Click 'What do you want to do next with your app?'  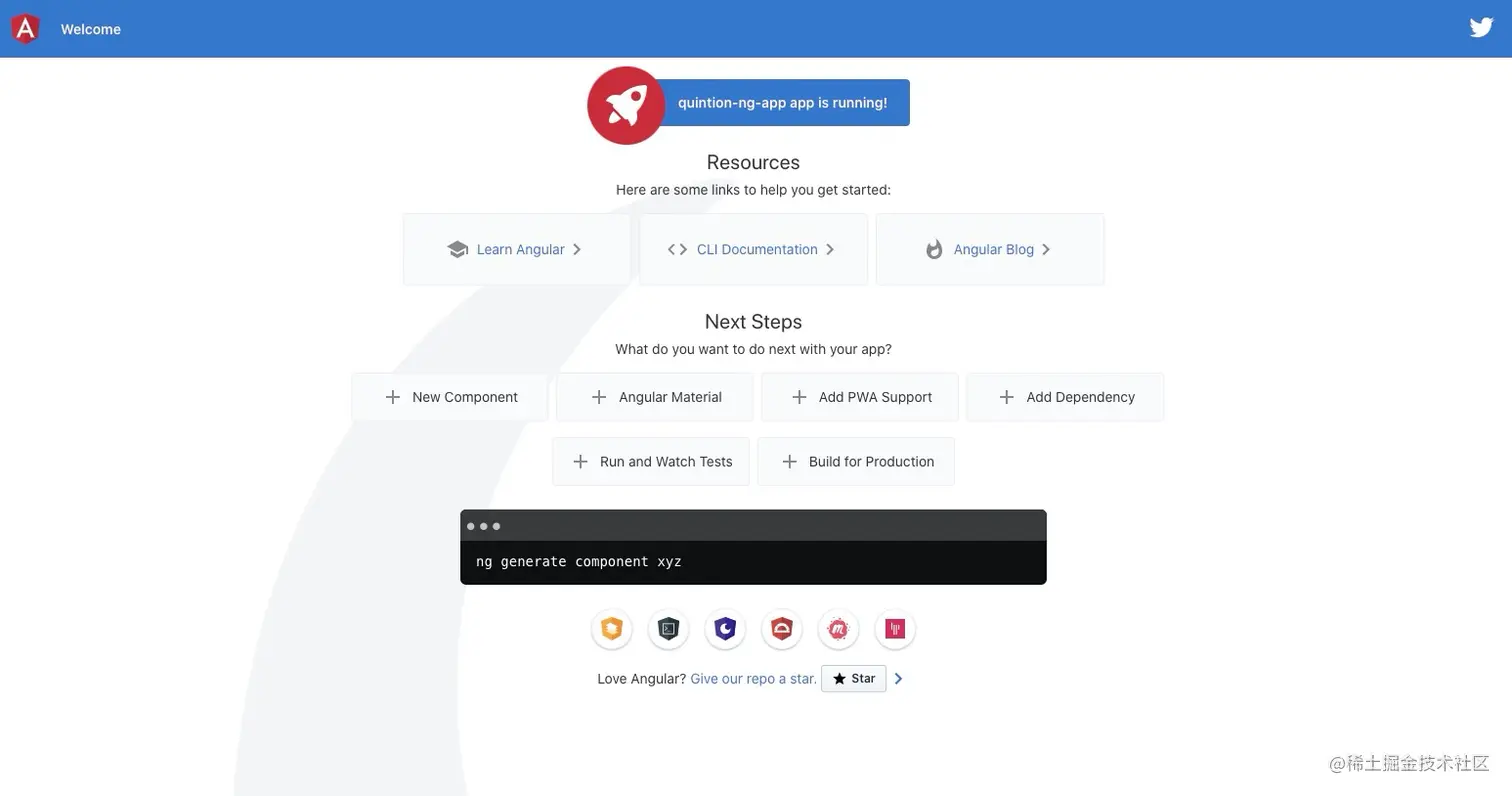(x=753, y=350)
